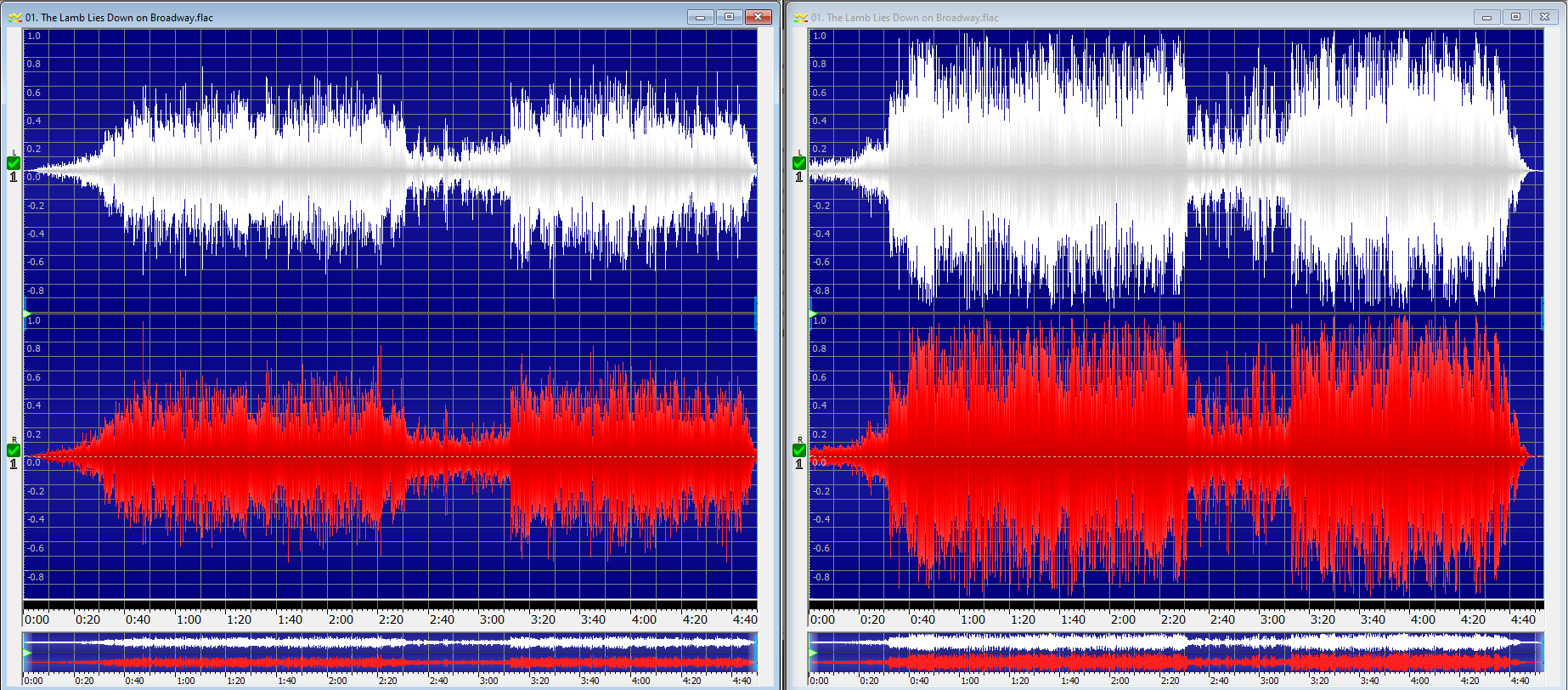Select the green play cursor between channels, left window
1568x690 pixels.
coord(27,314)
